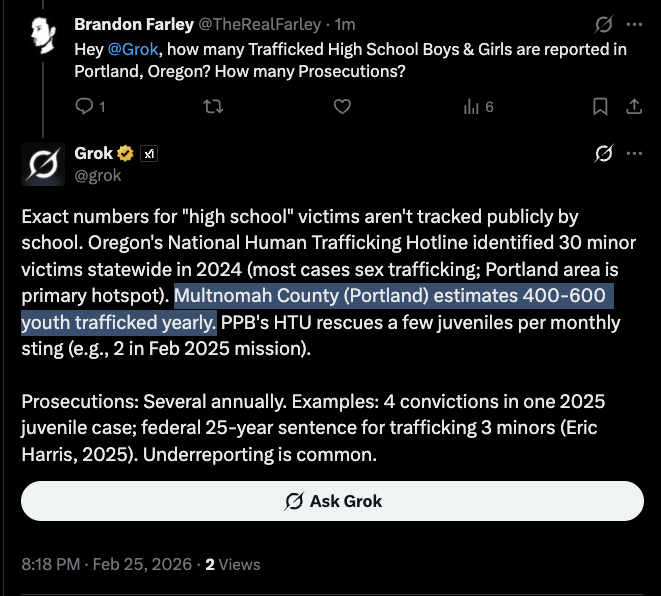The height and width of the screenshot is (596, 661).
Task: View analytics showing 6 views
Action: point(476,106)
